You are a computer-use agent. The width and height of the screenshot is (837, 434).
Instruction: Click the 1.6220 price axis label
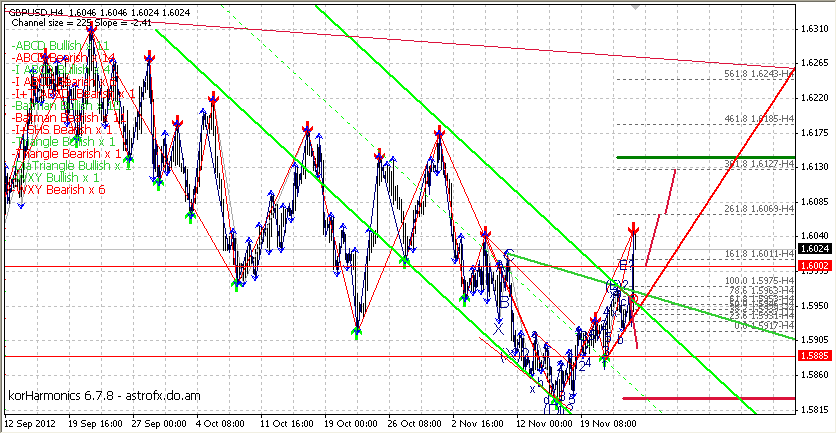pos(815,98)
